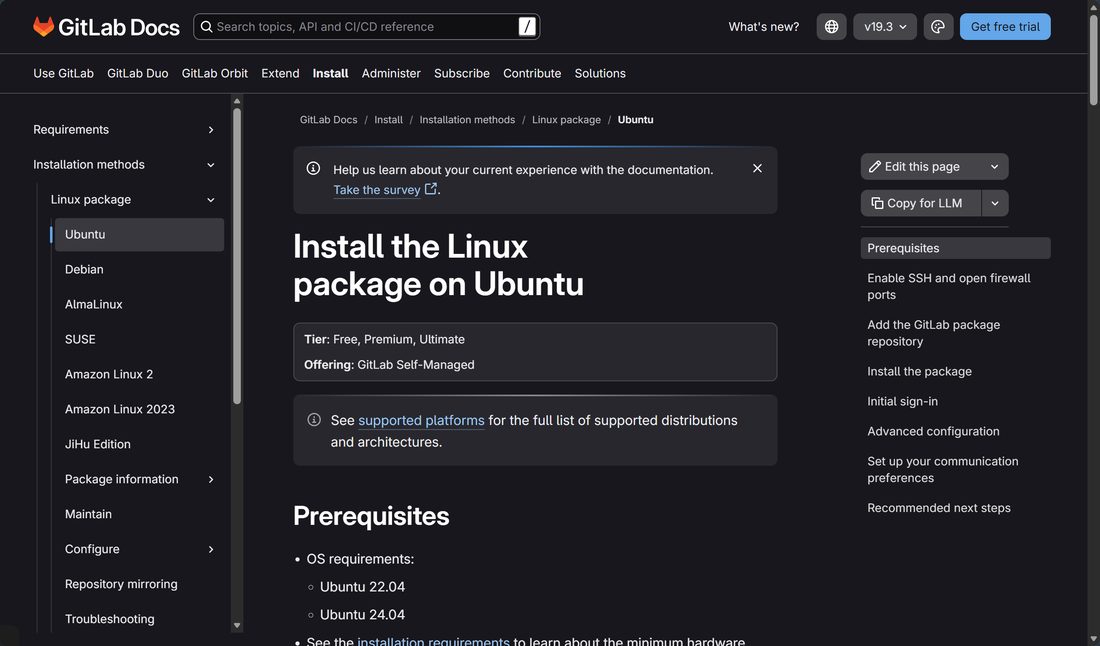The image size is (1100, 646).
Task: Jump to Prerequisites in page contents
Action: tap(955, 248)
